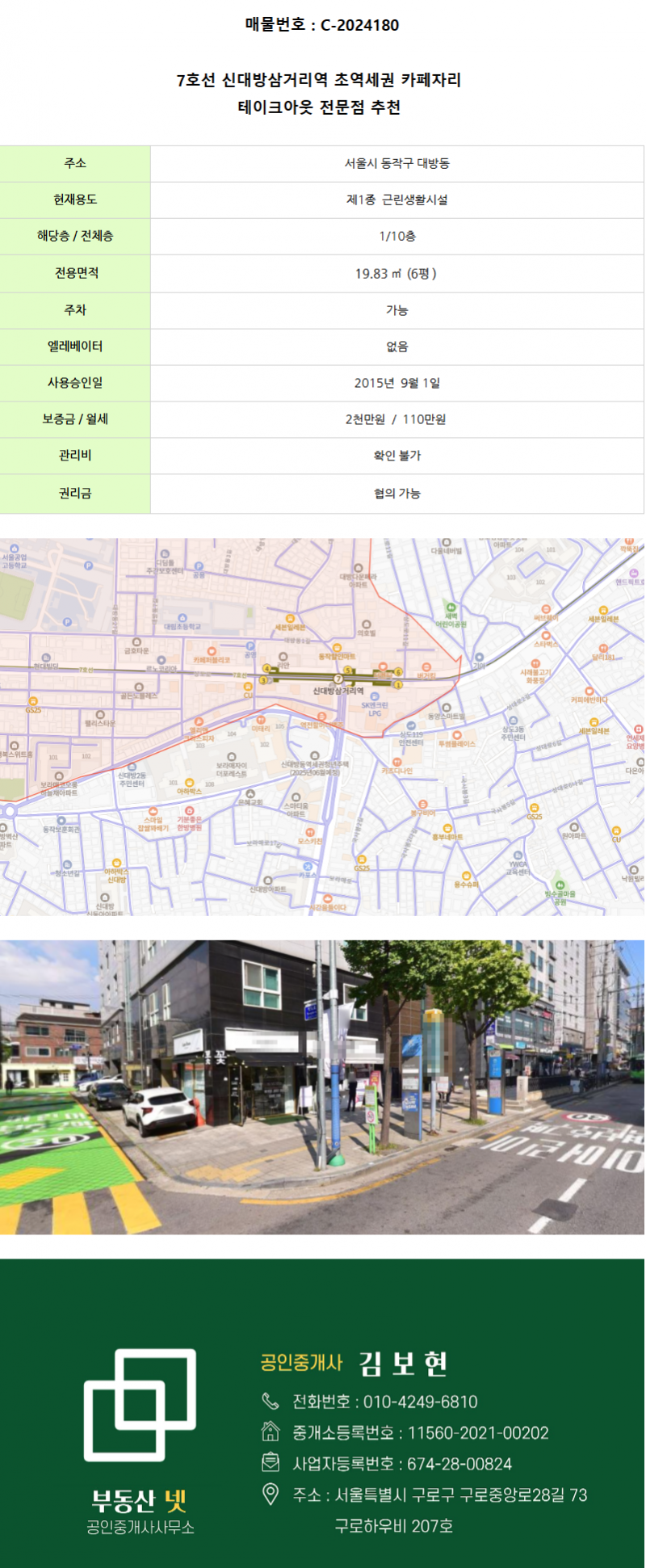
Task: Click the 대림초등학교 school marker
Action: (x=182, y=617)
